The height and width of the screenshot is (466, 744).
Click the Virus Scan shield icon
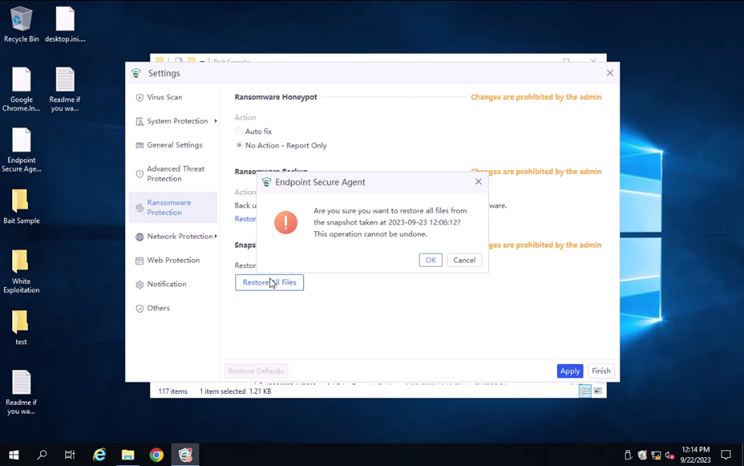[139, 98]
